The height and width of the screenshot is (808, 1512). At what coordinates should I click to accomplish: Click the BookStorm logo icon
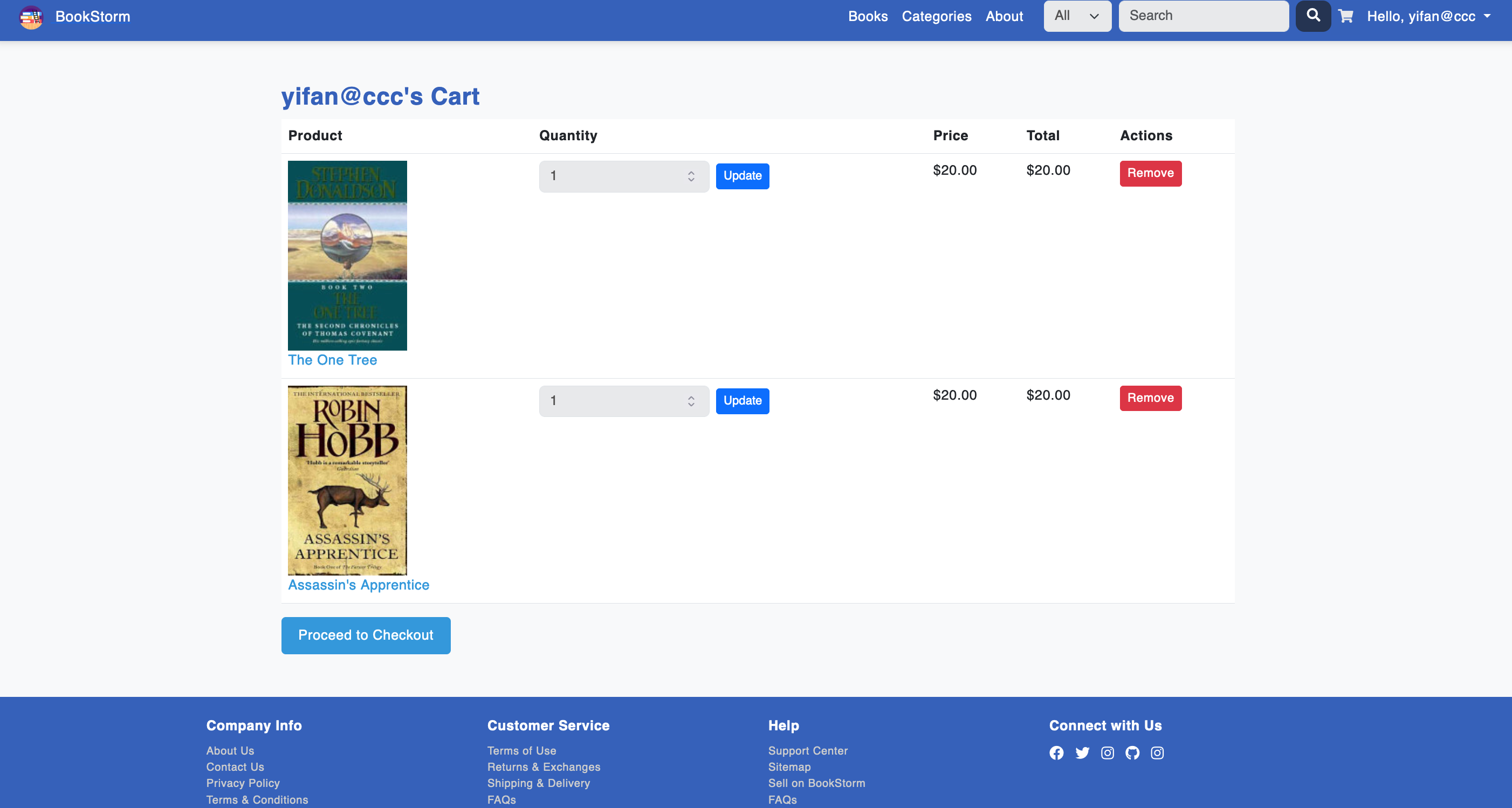pyautogui.click(x=31, y=17)
